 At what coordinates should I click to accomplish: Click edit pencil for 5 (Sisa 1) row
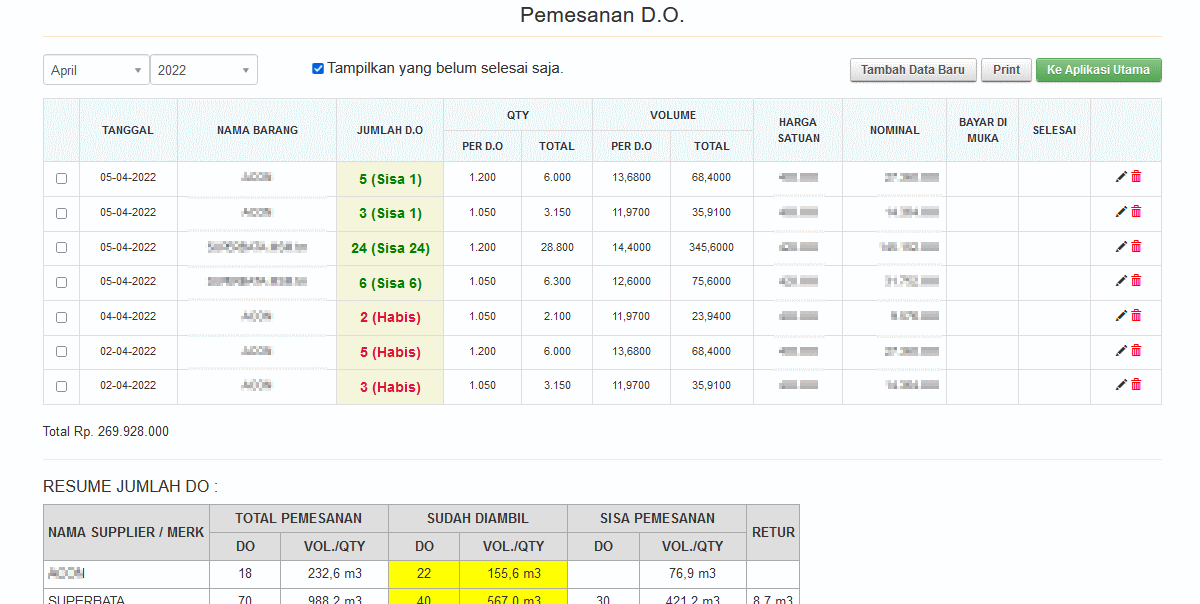[x=1121, y=177]
